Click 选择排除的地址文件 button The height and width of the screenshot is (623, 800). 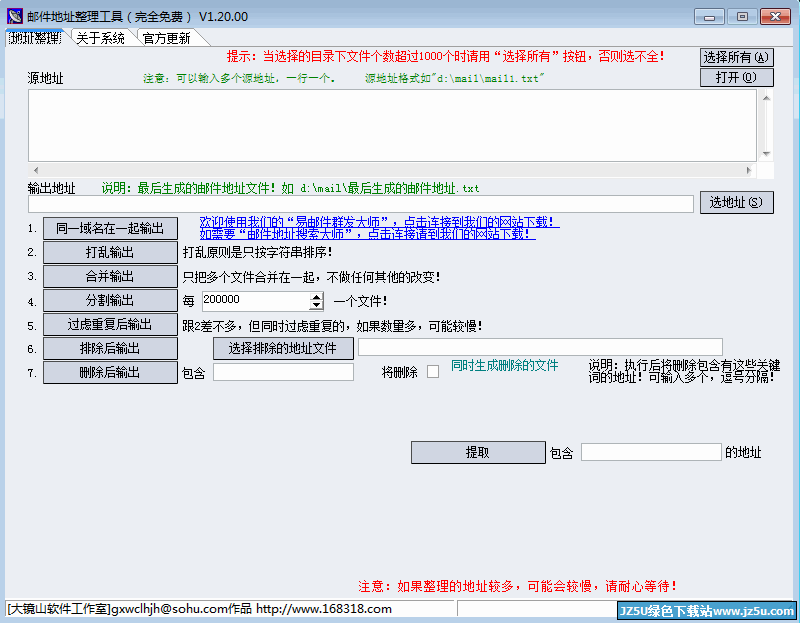[x=283, y=348]
